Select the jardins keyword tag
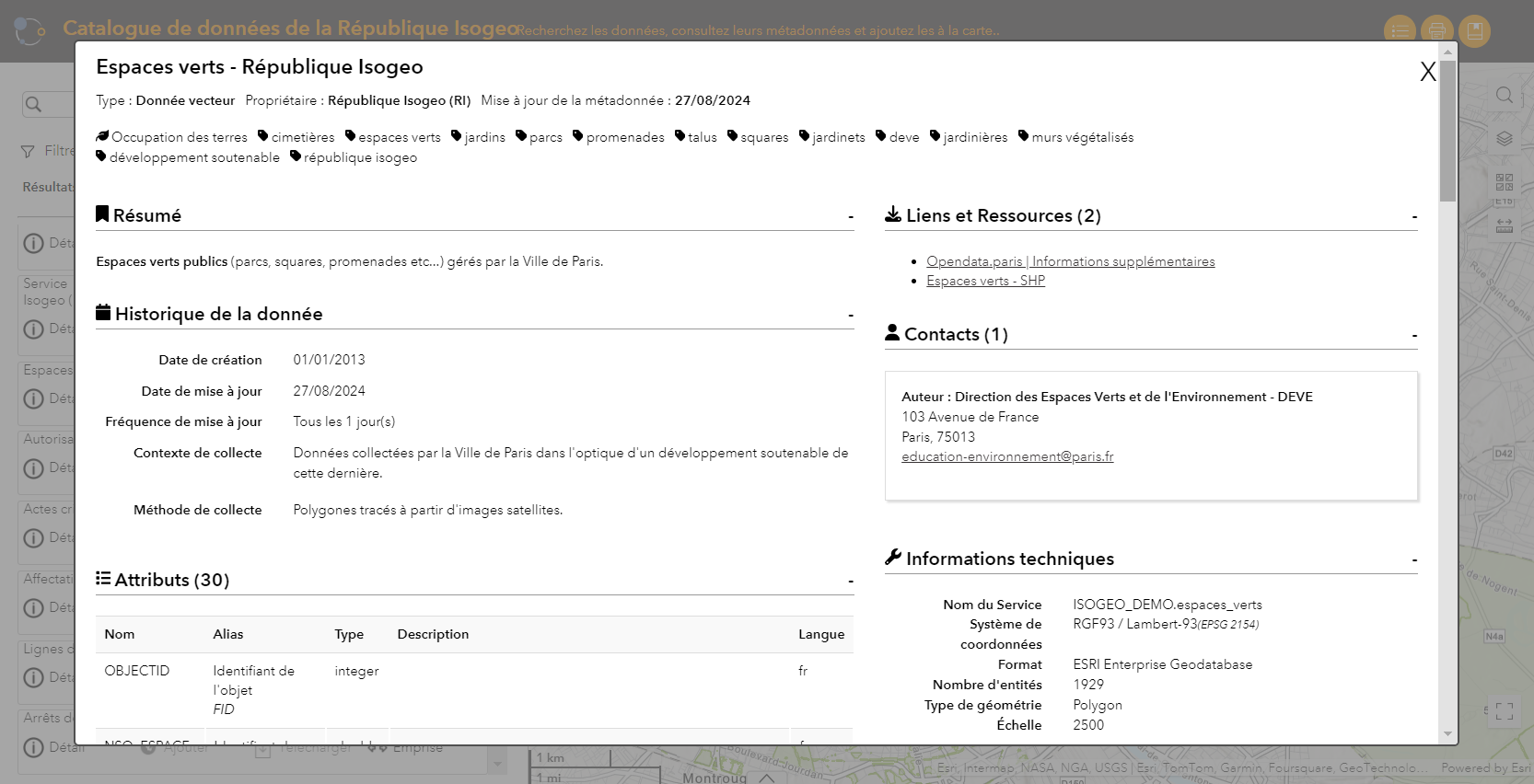 478,137
